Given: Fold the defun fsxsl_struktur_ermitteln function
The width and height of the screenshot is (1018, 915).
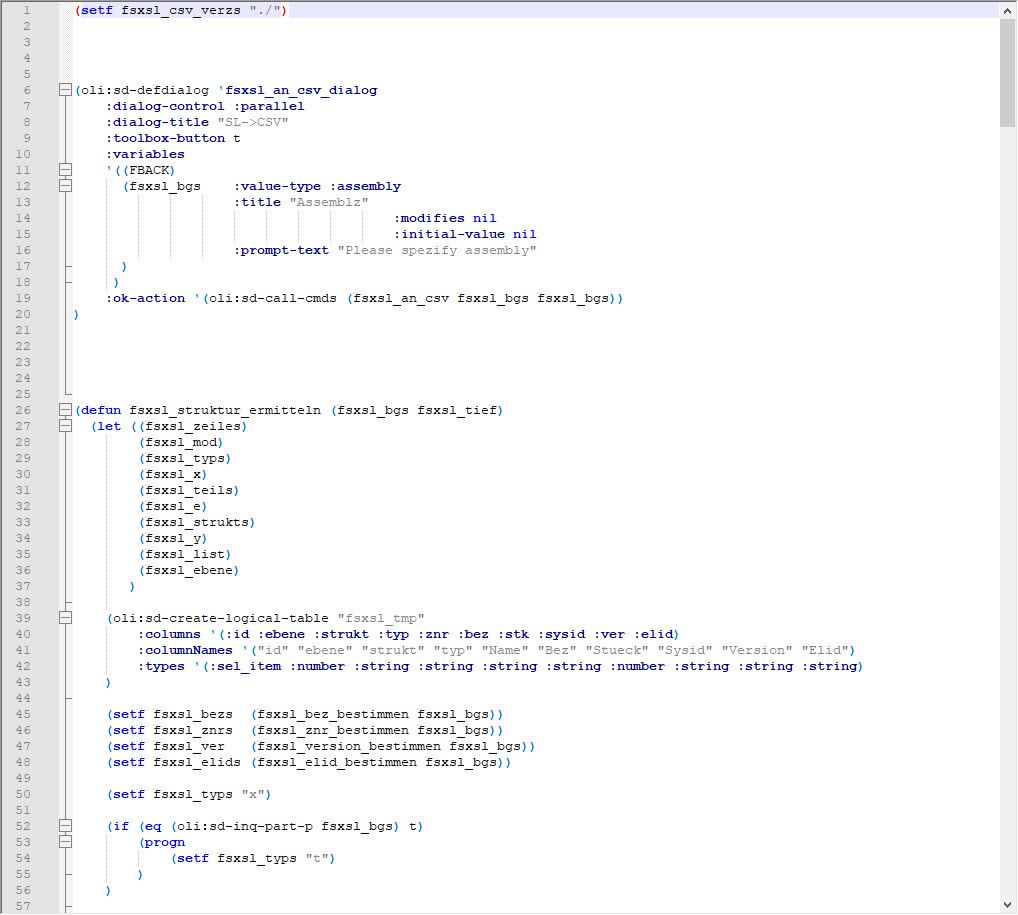Looking at the screenshot, I should 66,410.
